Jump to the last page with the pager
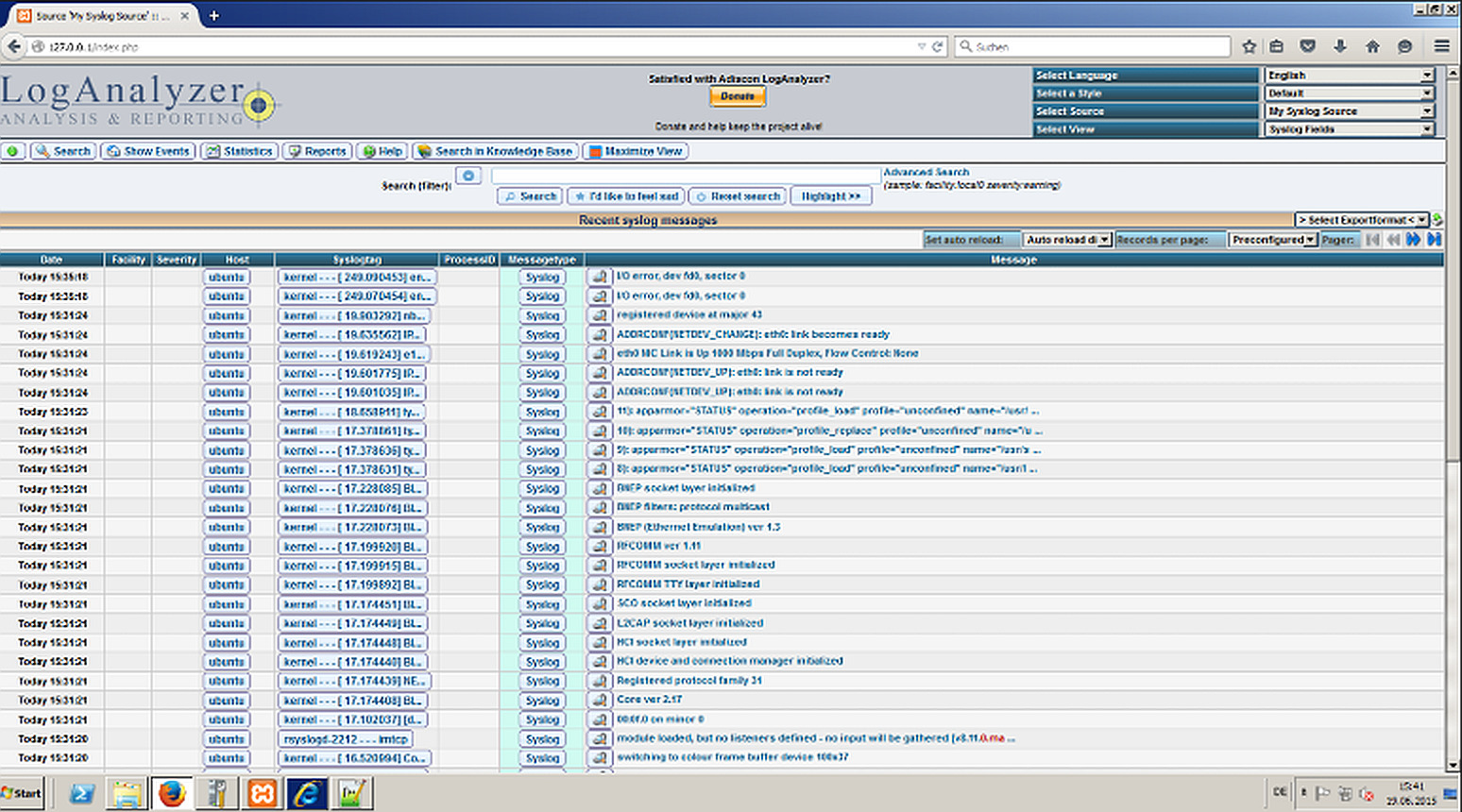This screenshot has height=812, width=1462. [1434, 239]
